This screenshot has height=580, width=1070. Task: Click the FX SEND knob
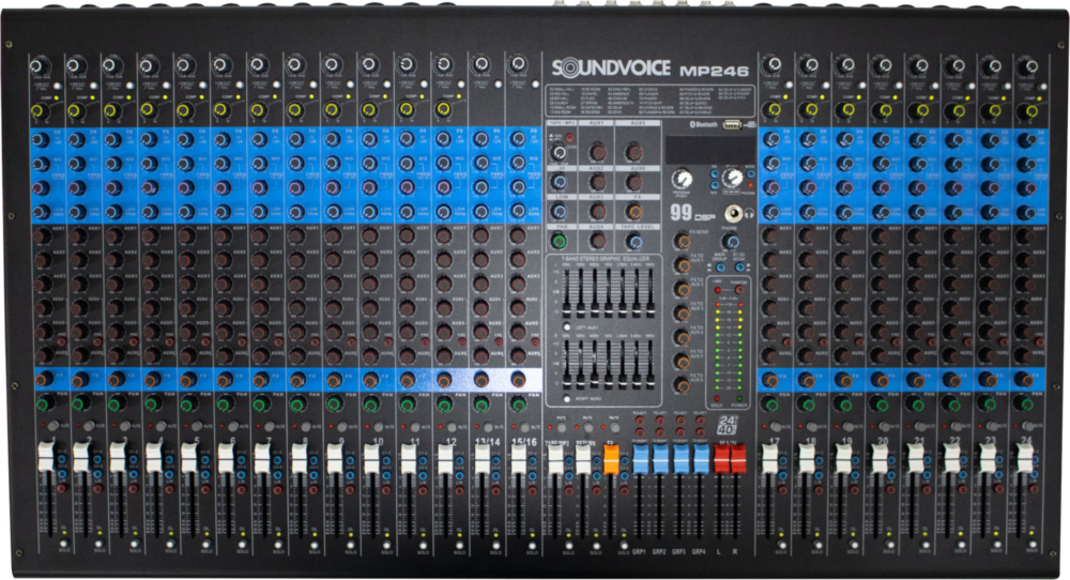tap(682, 240)
